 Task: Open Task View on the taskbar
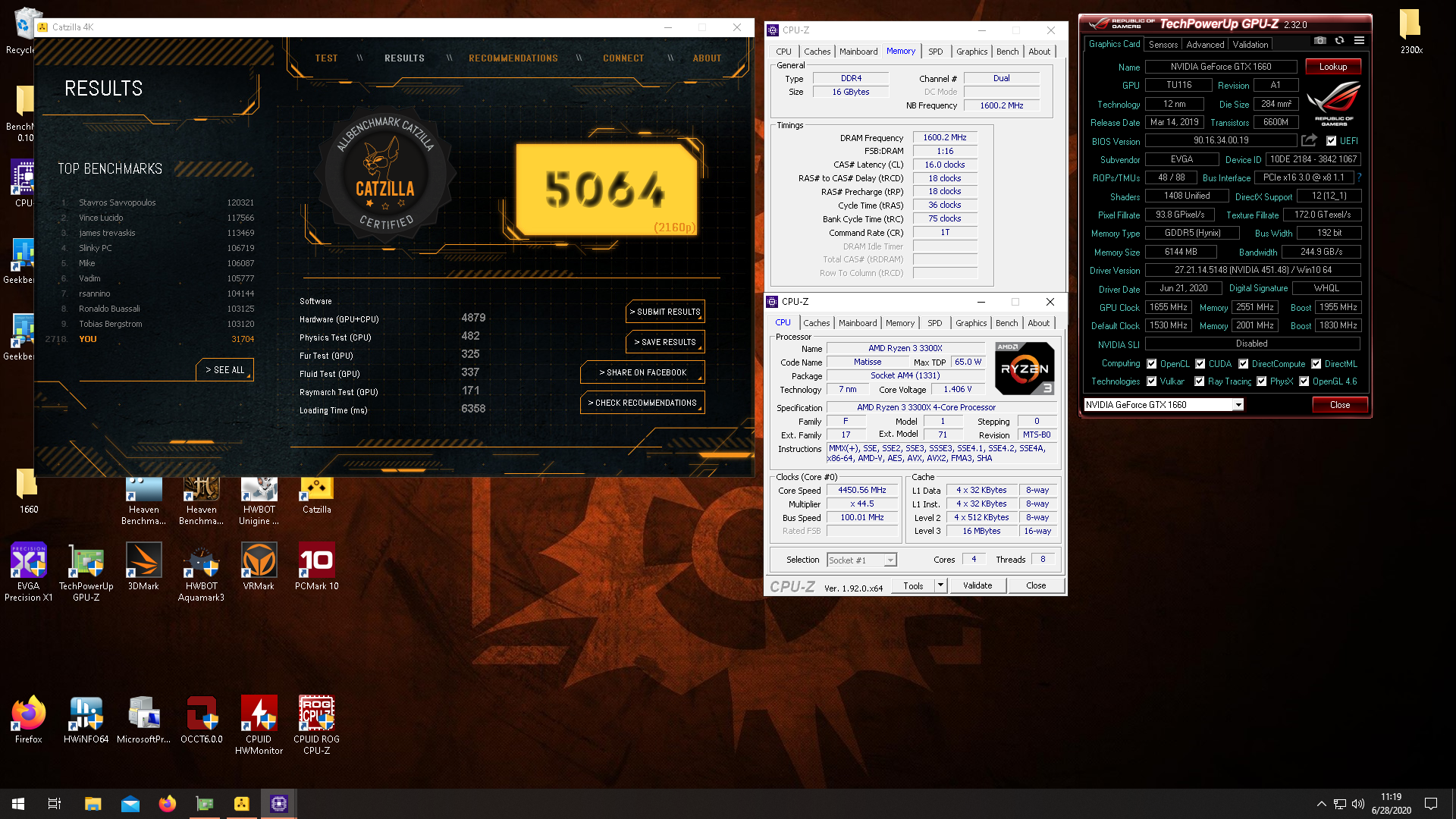[x=55, y=804]
